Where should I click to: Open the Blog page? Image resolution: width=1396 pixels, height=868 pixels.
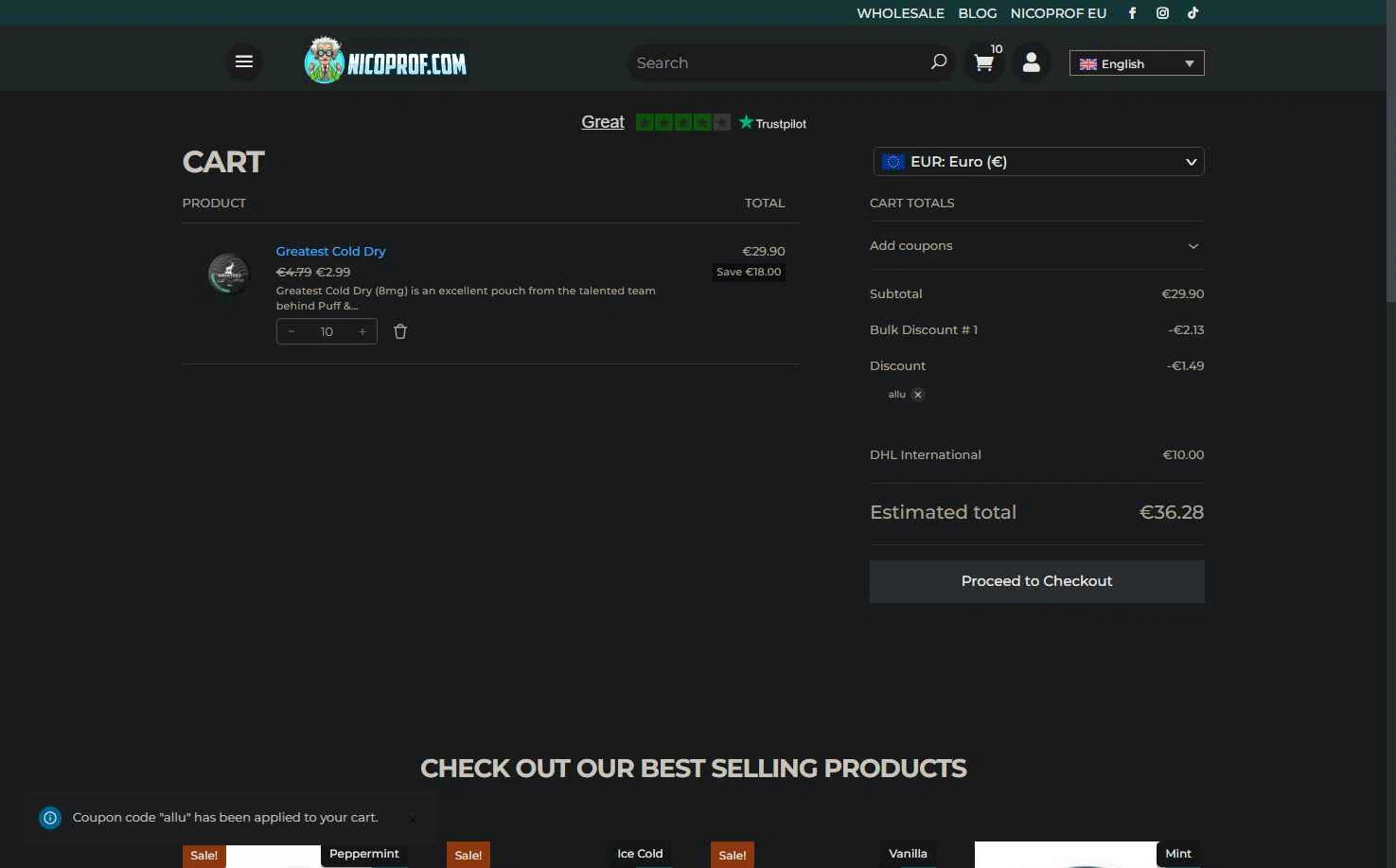point(978,13)
